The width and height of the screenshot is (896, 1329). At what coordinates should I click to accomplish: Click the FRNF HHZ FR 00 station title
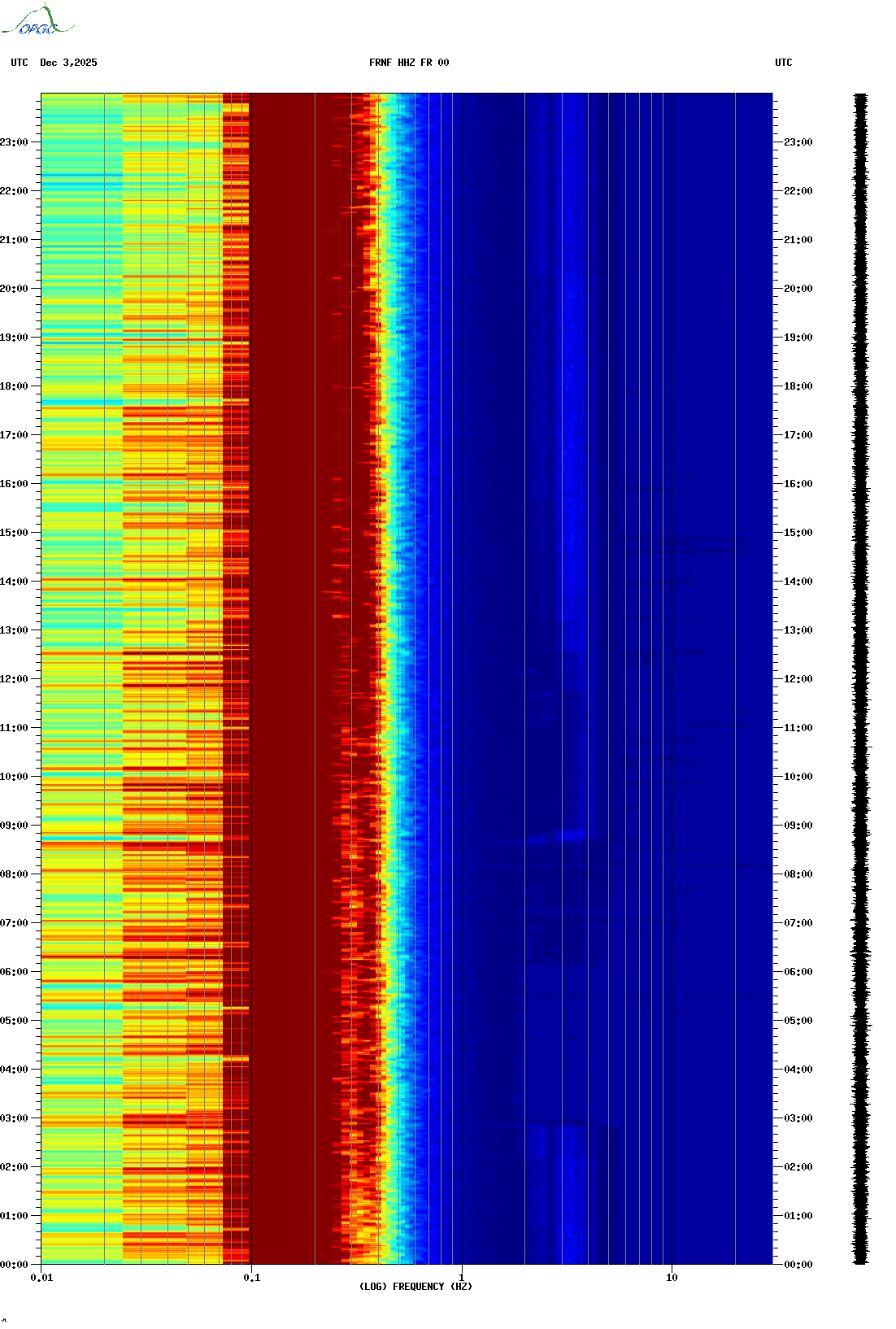click(x=408, y=63)
